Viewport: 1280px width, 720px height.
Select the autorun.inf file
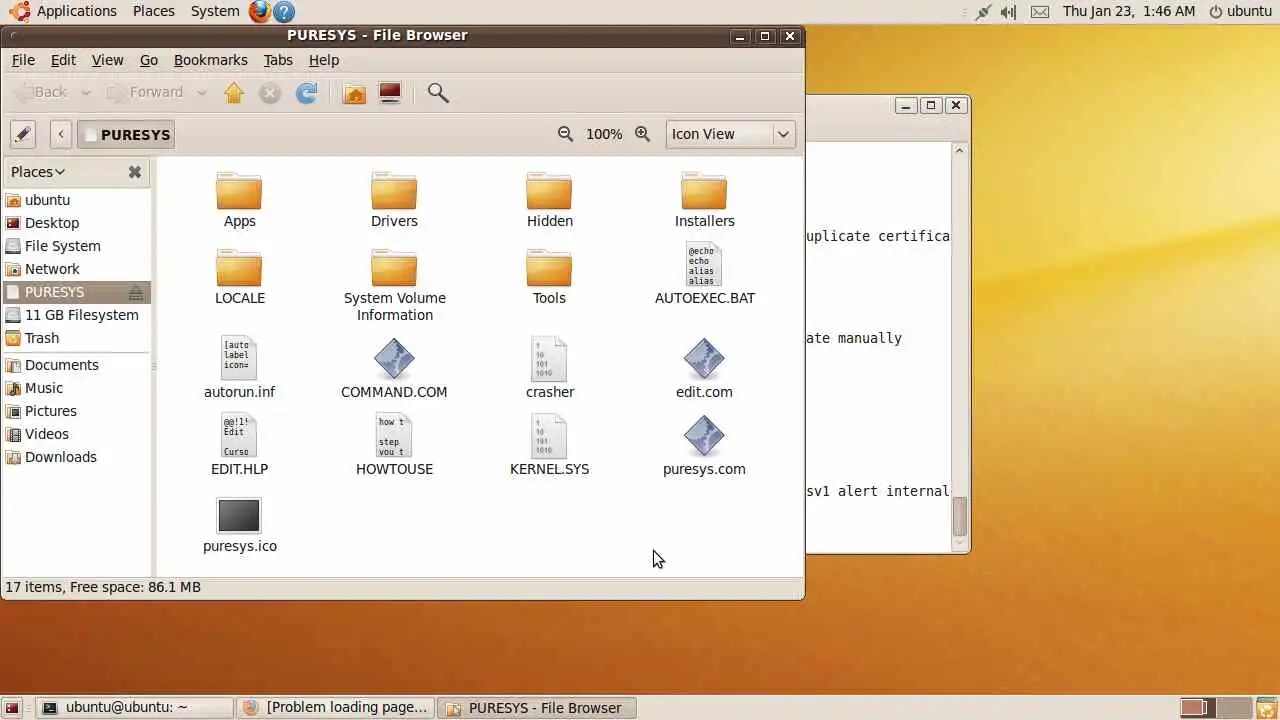(240, 368)
